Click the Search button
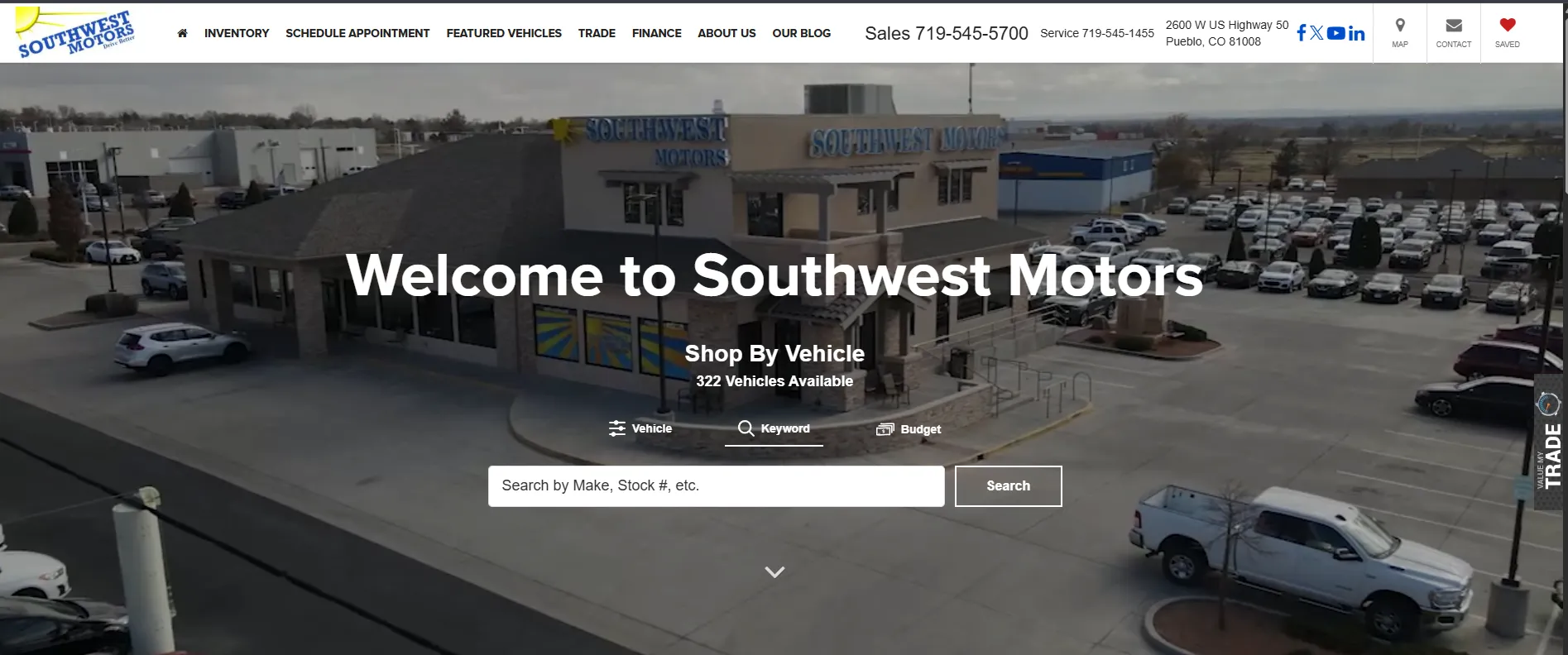Image resolution: width=1568 pixels, height=655 pixels. tap(1008, 486)
